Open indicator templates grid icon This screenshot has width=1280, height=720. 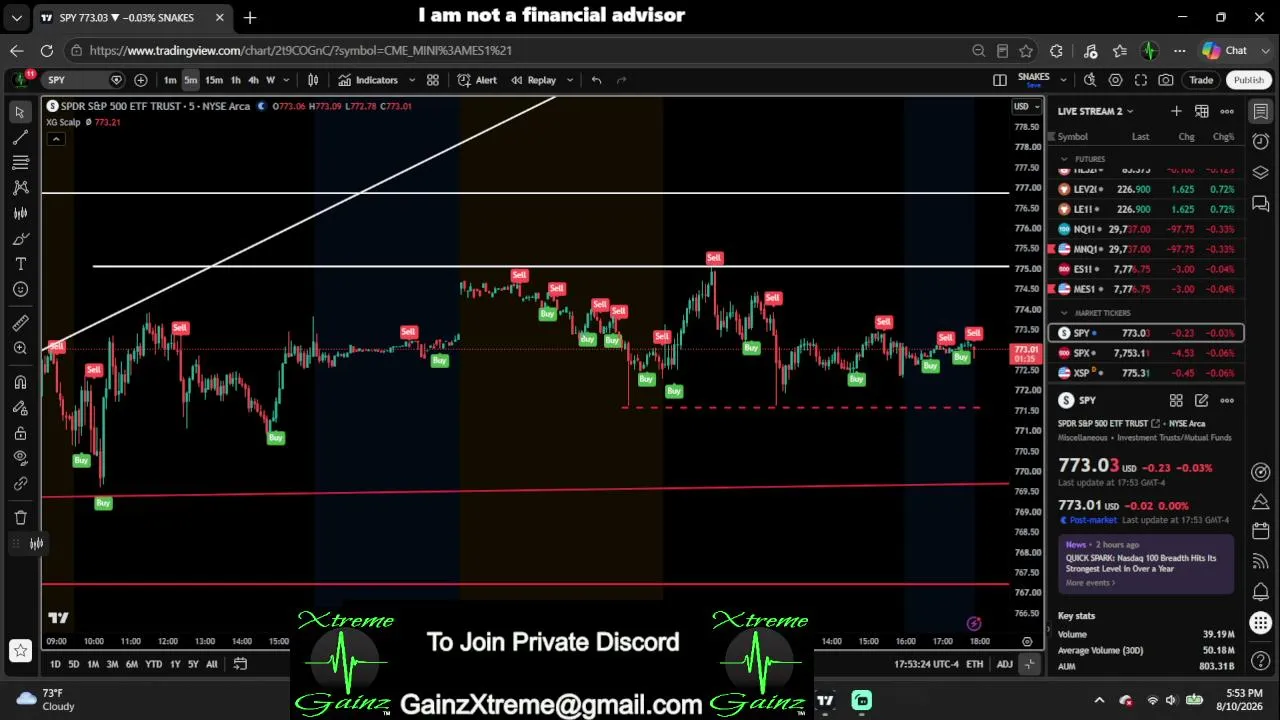433,80
